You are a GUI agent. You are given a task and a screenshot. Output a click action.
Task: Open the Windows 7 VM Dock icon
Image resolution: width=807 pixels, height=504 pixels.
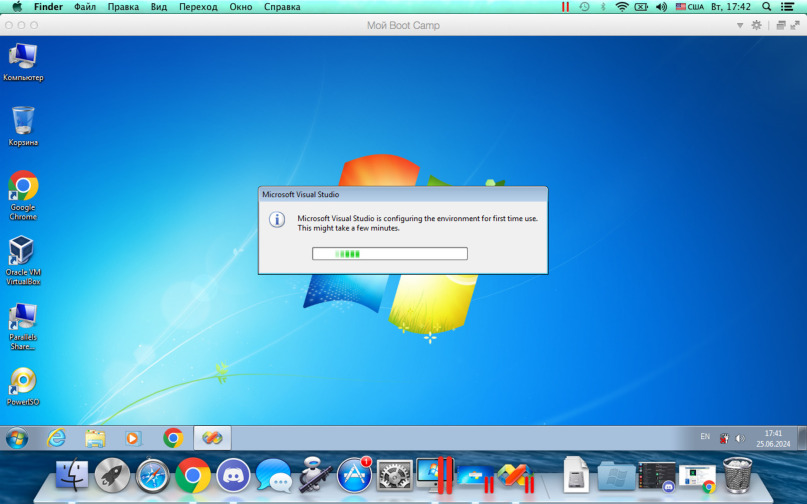pyautogui.click(x=475, y=477)
